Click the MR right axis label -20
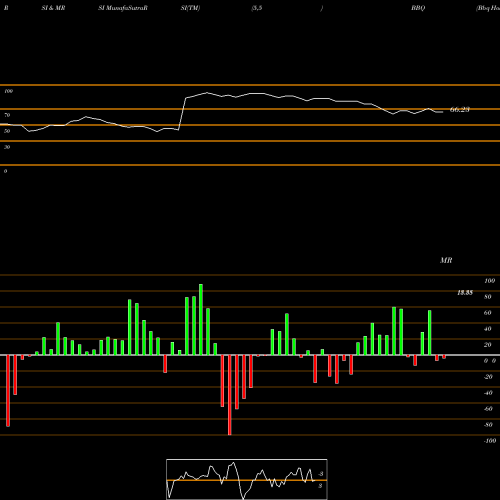The height and width of the screenshot is (500, 500). (x=488, y=377)
